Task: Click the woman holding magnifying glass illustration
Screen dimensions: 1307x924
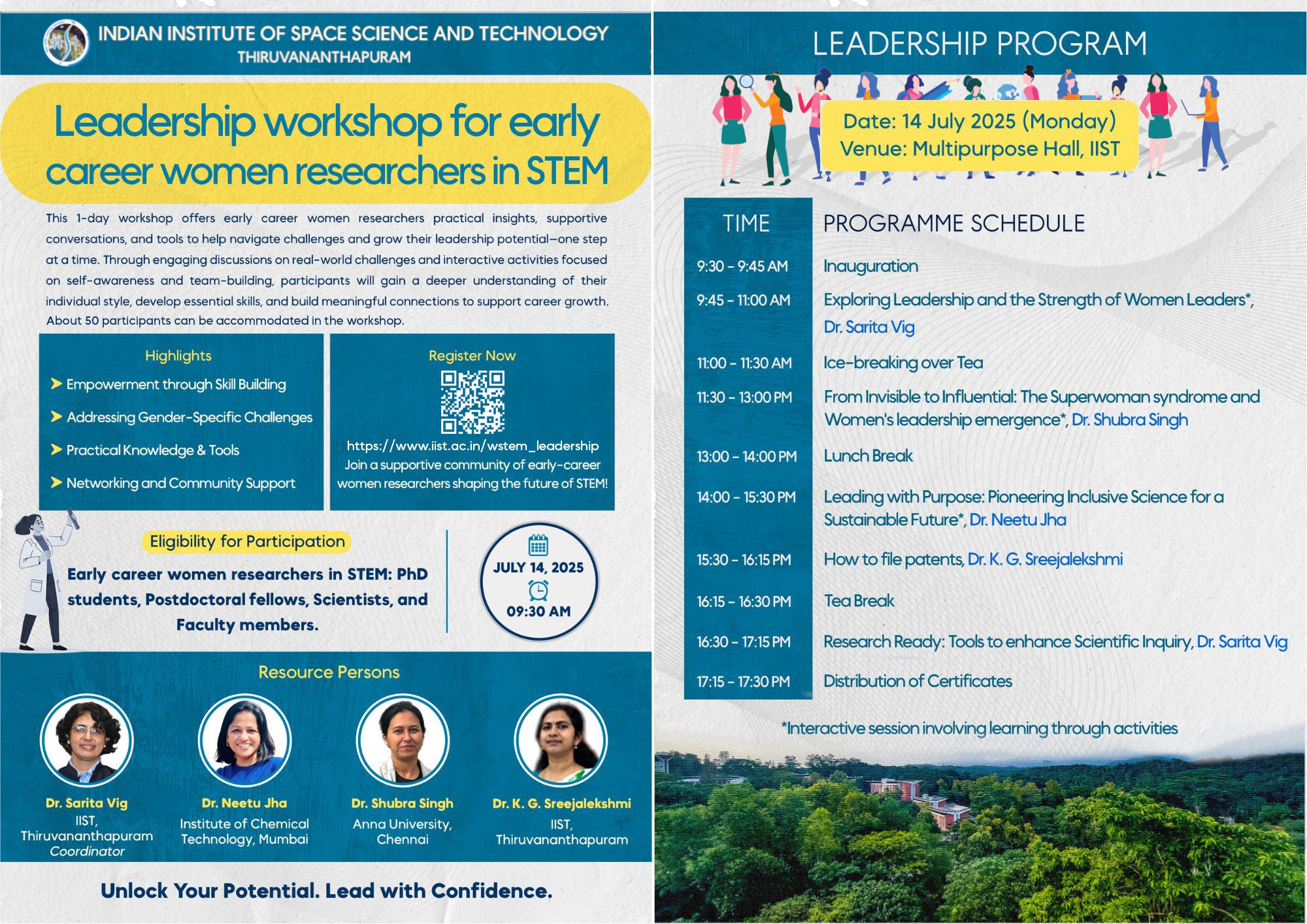Action: pyautogui.click(x=774, y=127)
